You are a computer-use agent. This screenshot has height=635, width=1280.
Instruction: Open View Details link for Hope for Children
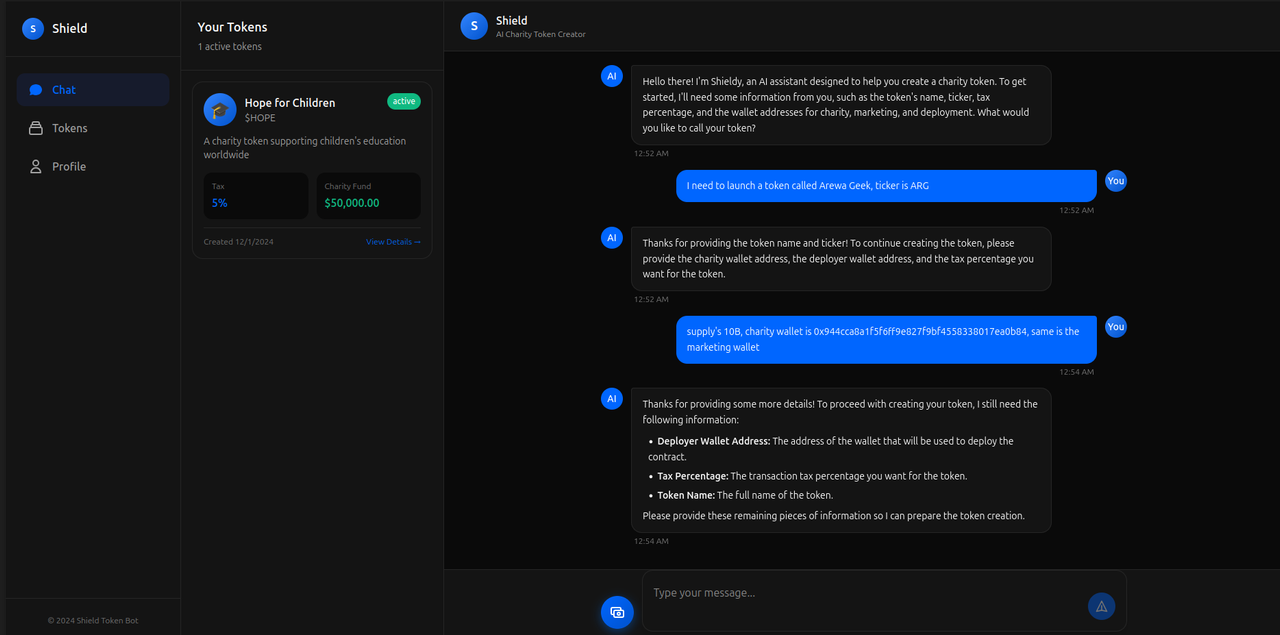(x=393, y=242)
